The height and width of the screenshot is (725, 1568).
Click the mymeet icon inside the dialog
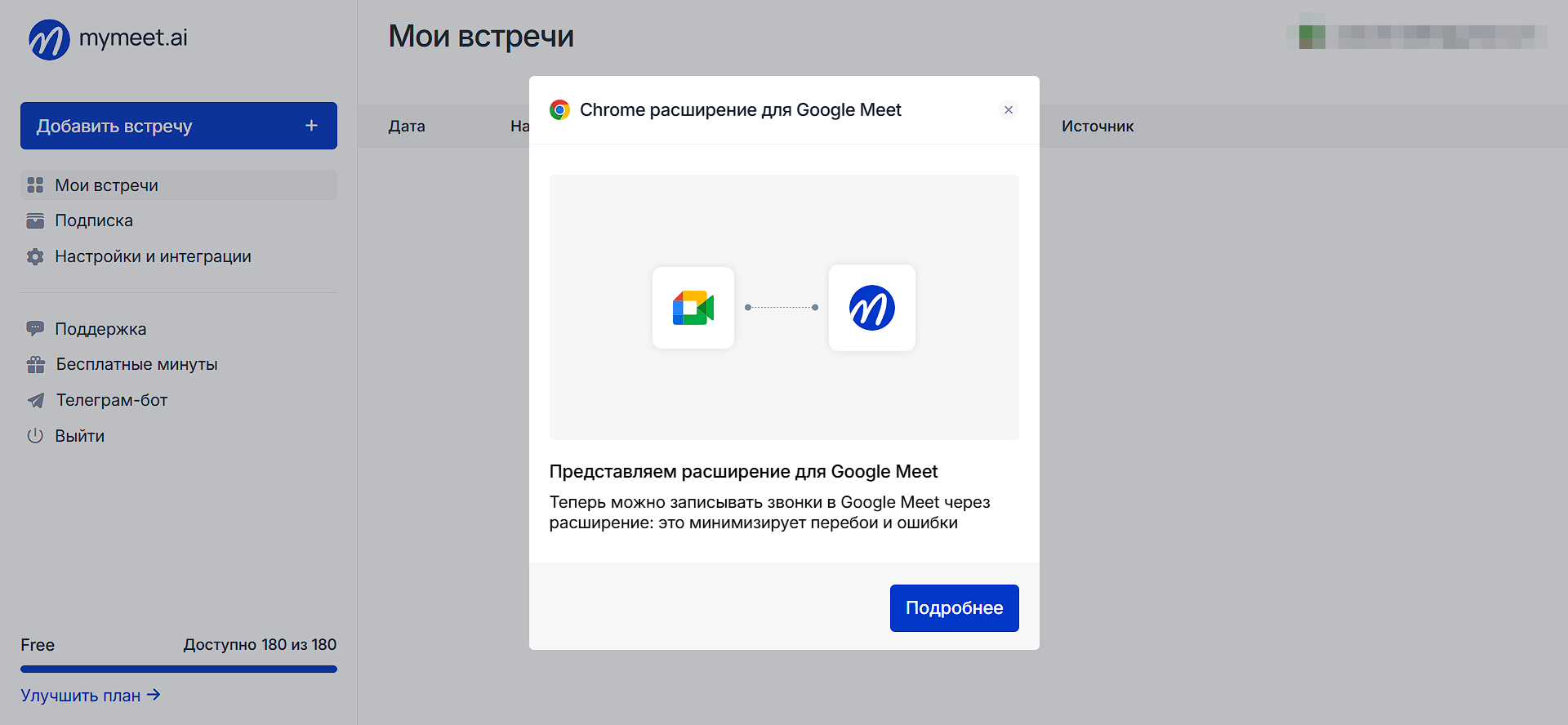871,308
